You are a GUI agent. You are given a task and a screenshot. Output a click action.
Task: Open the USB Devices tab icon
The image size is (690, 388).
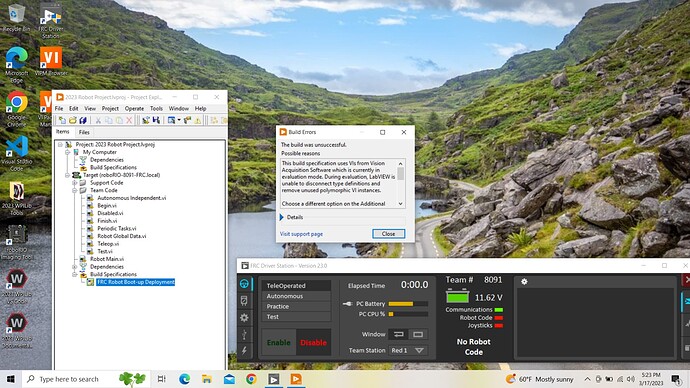[x=244, y=334]
